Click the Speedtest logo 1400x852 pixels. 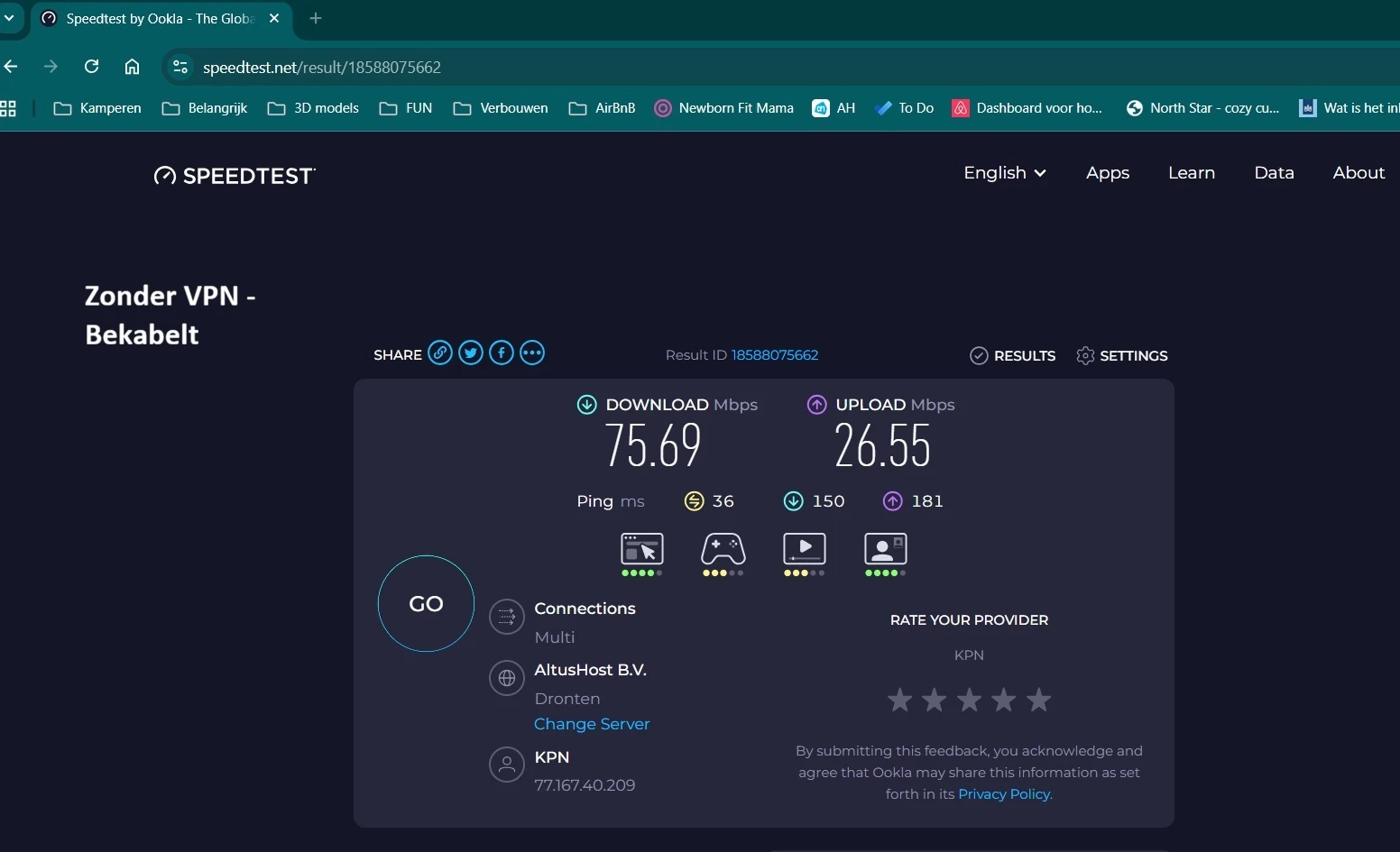coord(235,176)
